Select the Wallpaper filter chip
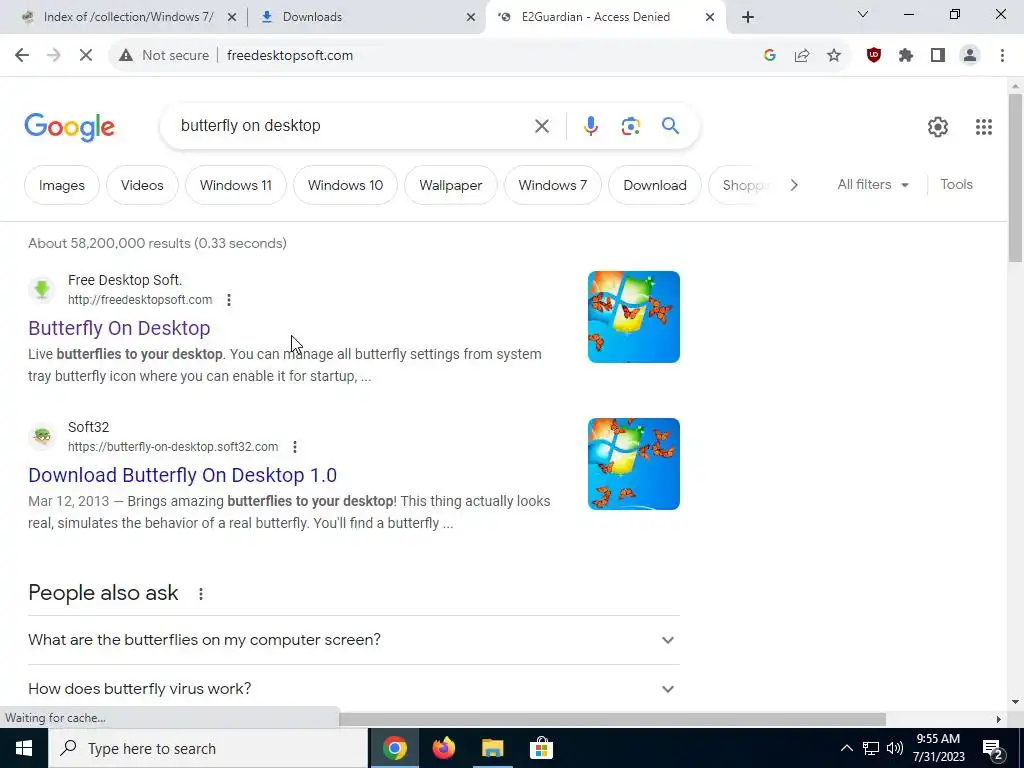 [451, 185]
